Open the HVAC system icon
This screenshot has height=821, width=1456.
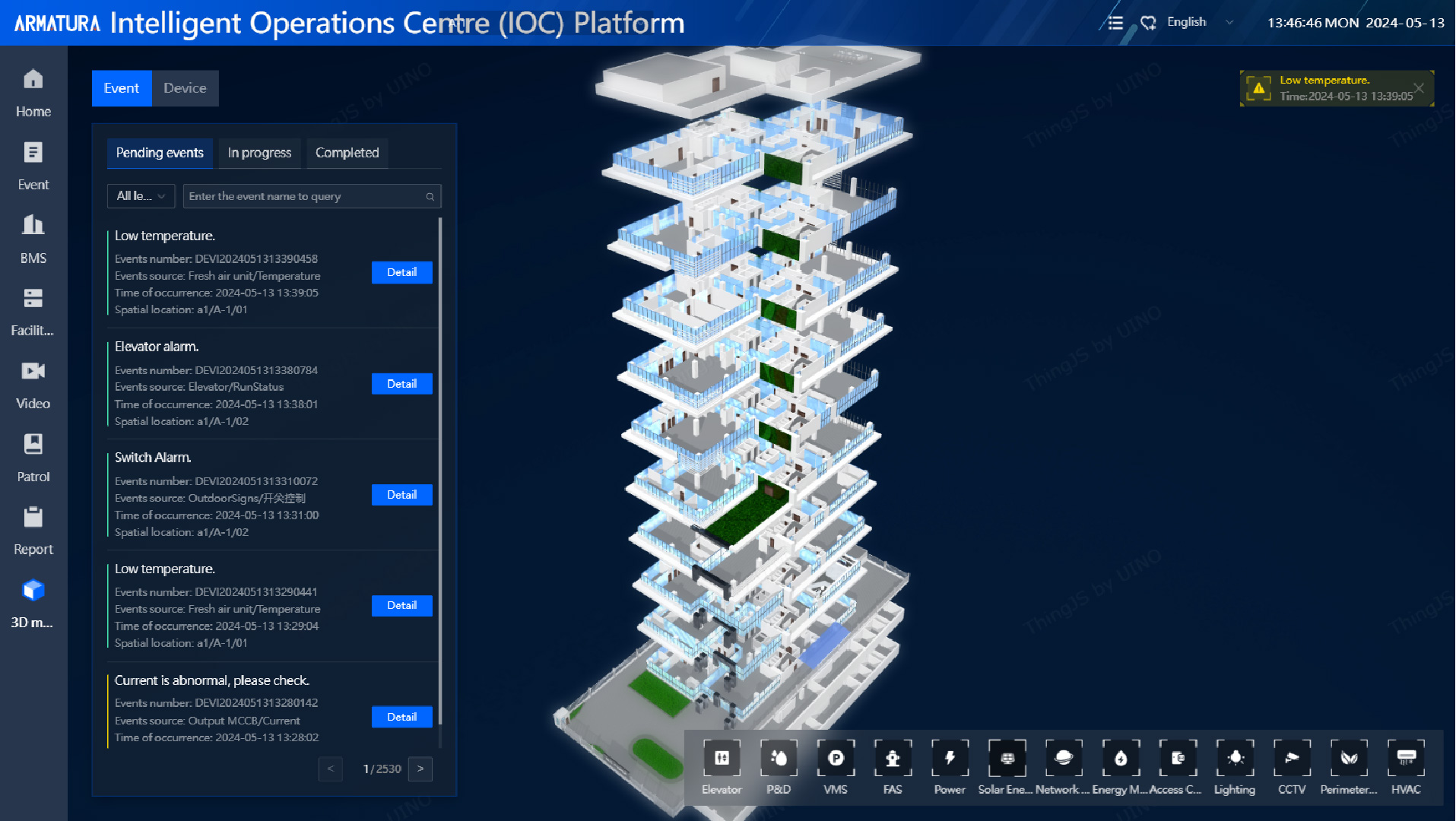click(x=1406, y=759)
